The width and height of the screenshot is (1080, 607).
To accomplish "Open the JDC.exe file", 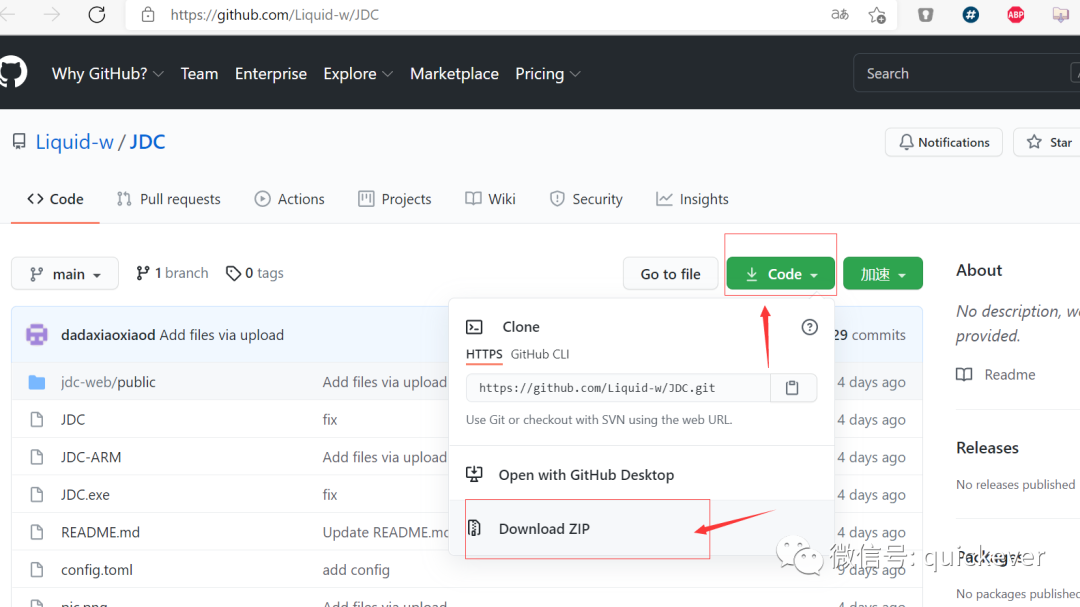I will (x=85, y=495).
